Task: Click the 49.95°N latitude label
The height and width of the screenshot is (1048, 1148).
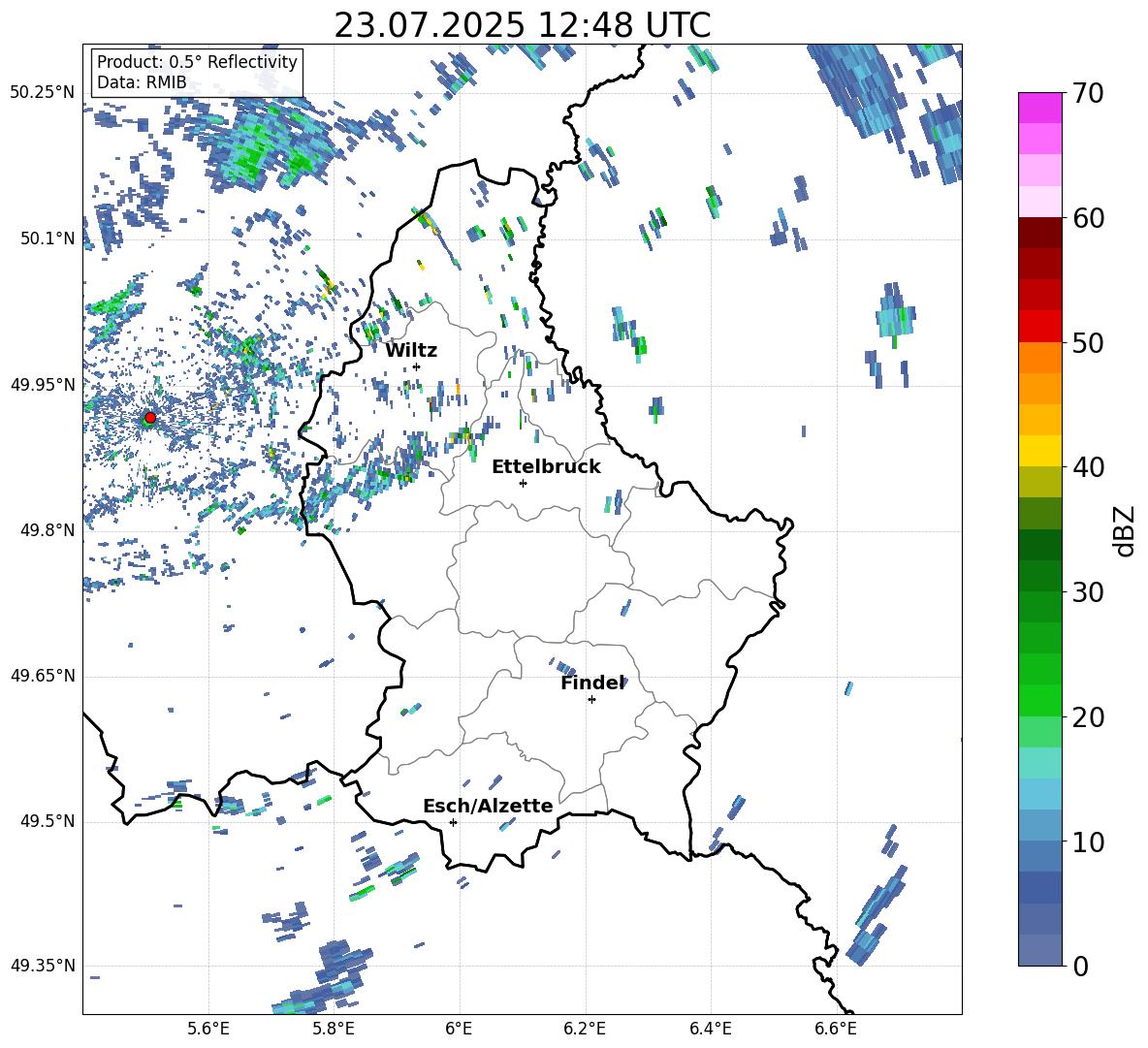Action: click(43, 385)
